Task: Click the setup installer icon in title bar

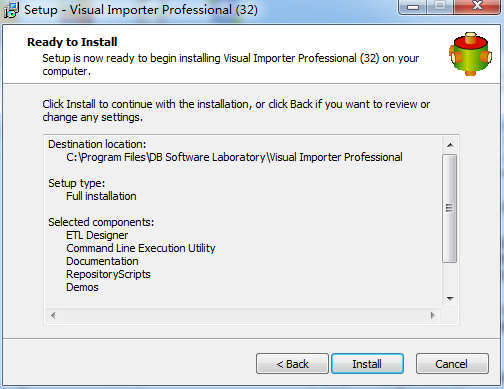Action: click(x=11, y=10)
